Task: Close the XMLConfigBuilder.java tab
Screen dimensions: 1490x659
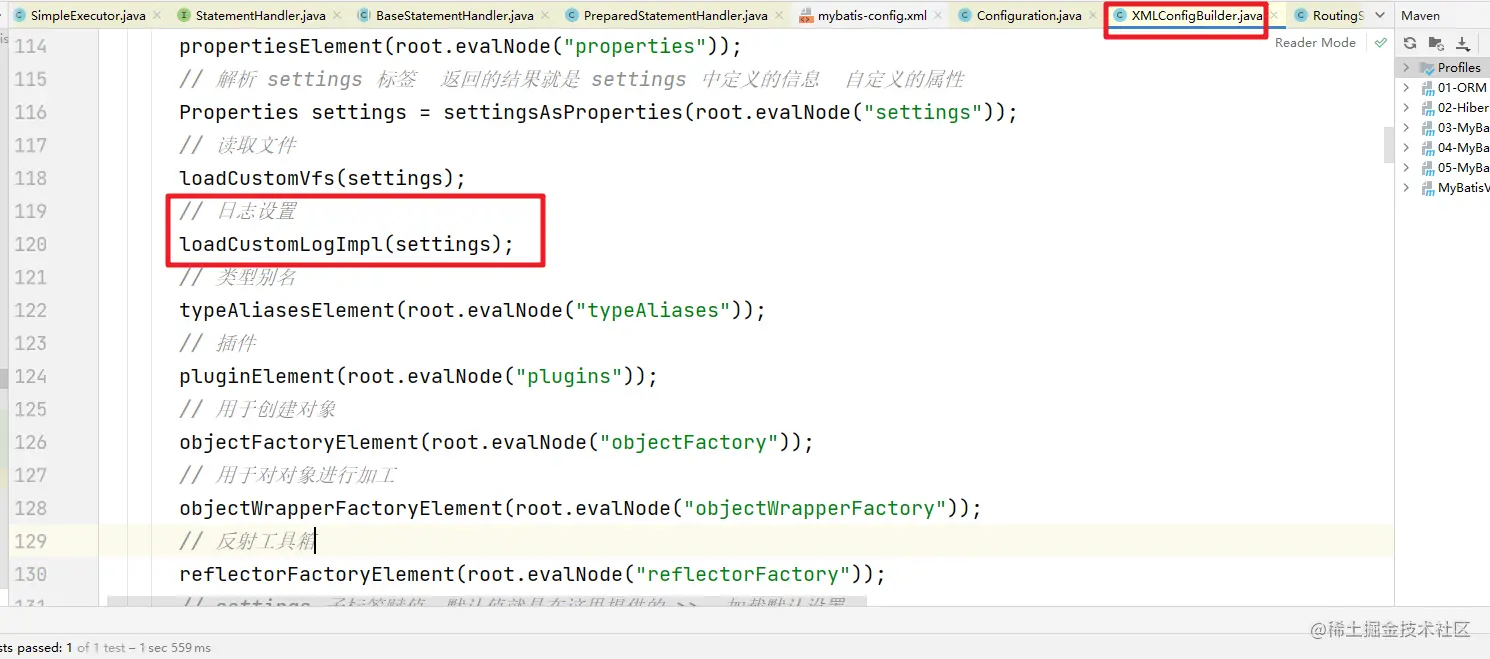Action: 1273,16
